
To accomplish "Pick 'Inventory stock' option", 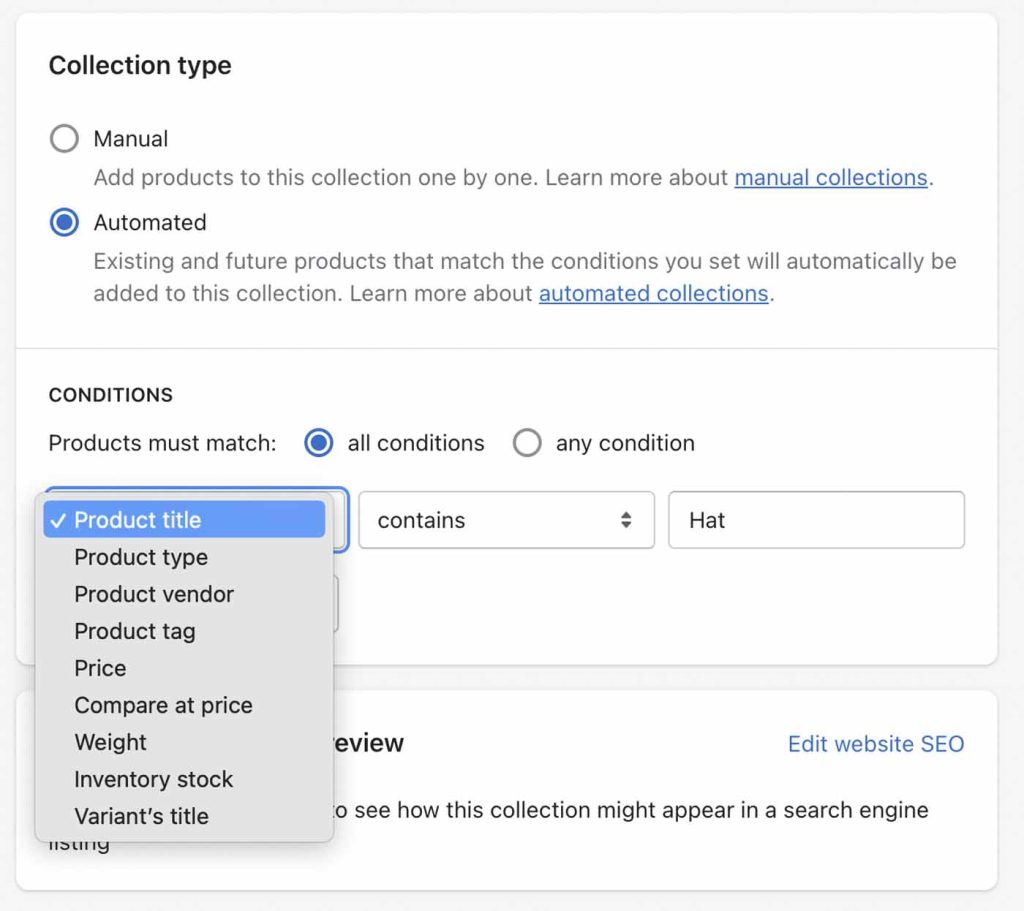I will point(153,779).
